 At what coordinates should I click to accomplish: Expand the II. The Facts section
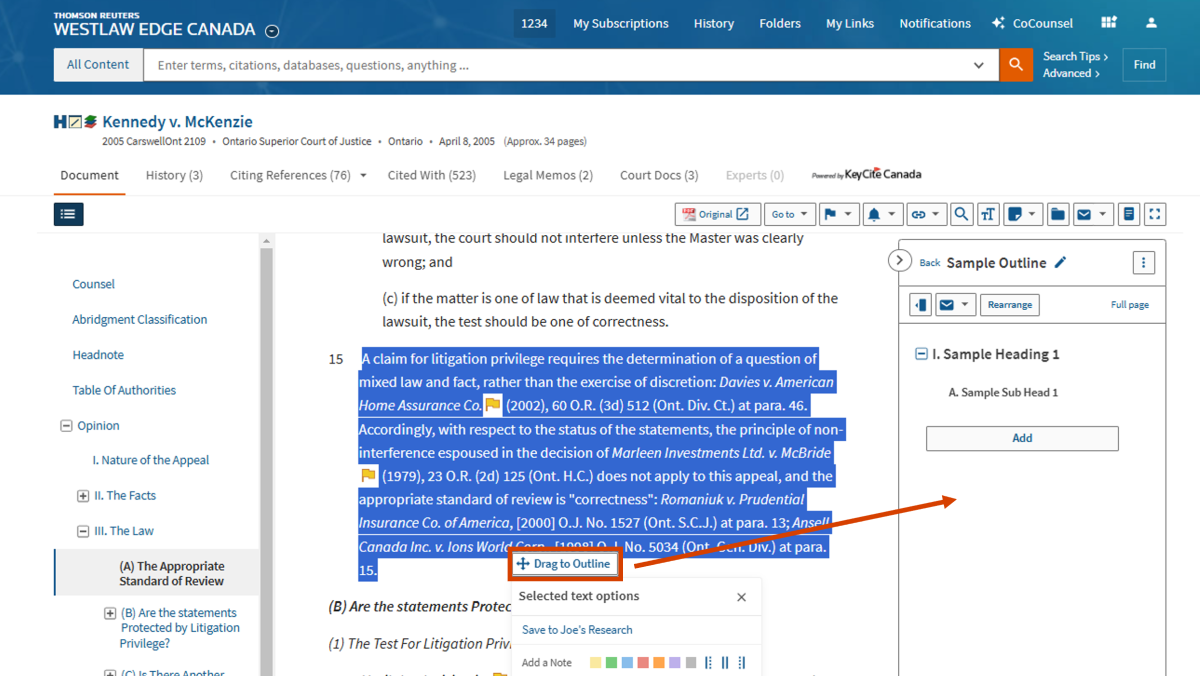[x=83, y=496]
